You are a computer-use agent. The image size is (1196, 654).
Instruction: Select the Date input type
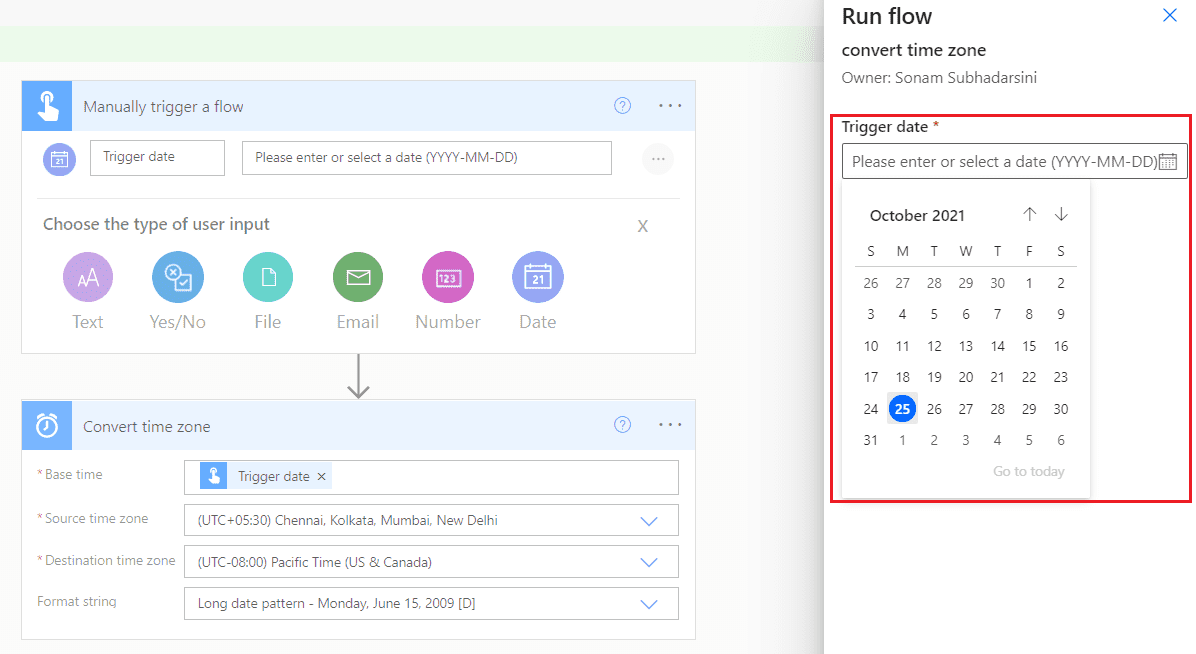537,277
